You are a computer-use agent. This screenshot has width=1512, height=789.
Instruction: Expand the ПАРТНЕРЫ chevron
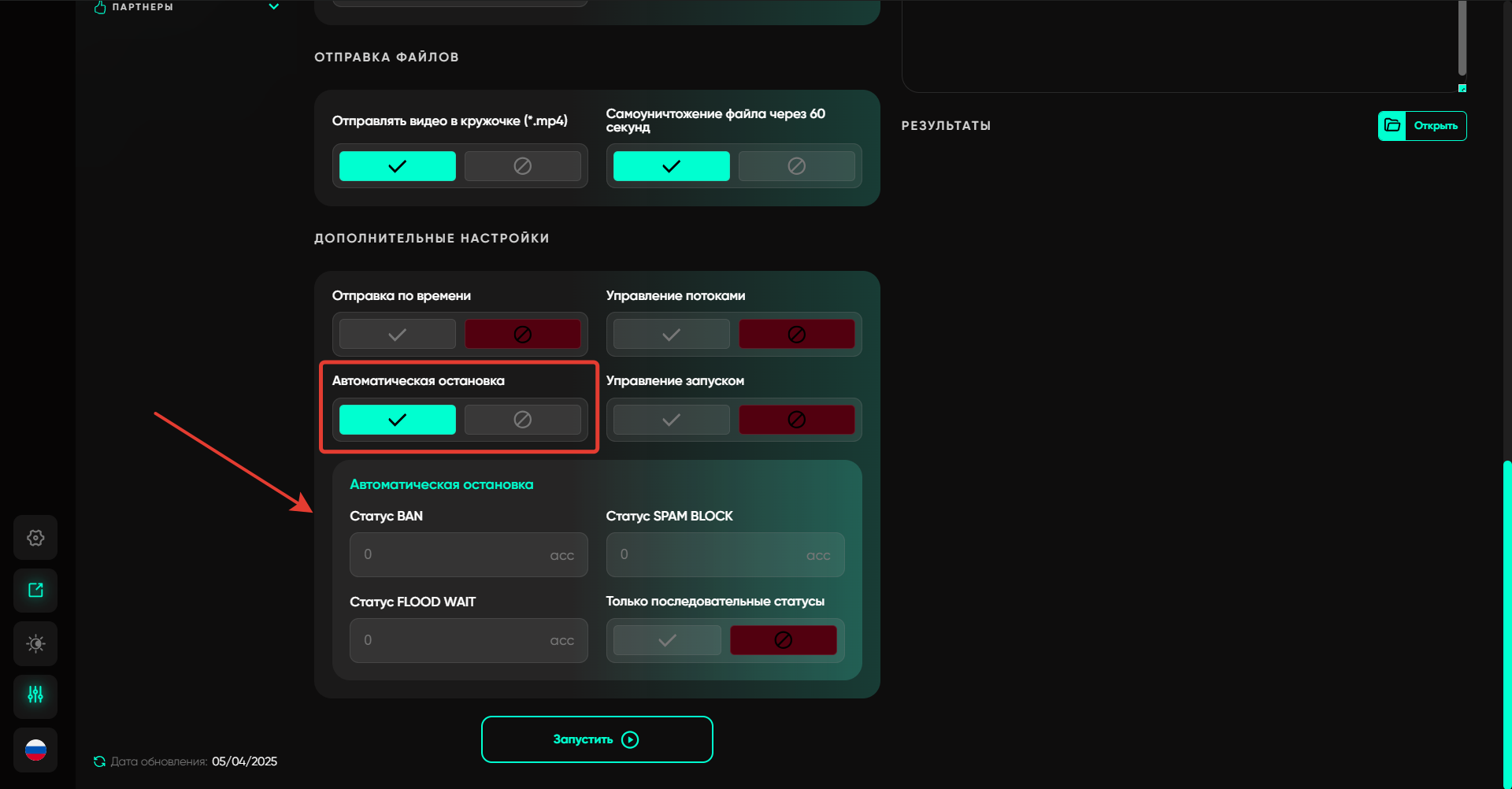click(274, 7)
